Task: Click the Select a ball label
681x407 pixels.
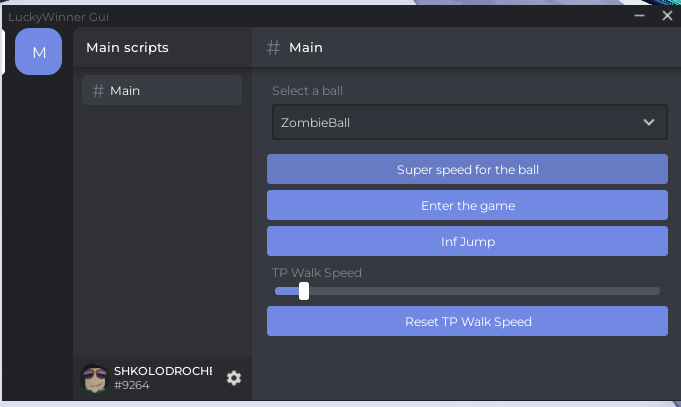Action: pyautogui.click(x=307, y=91)
